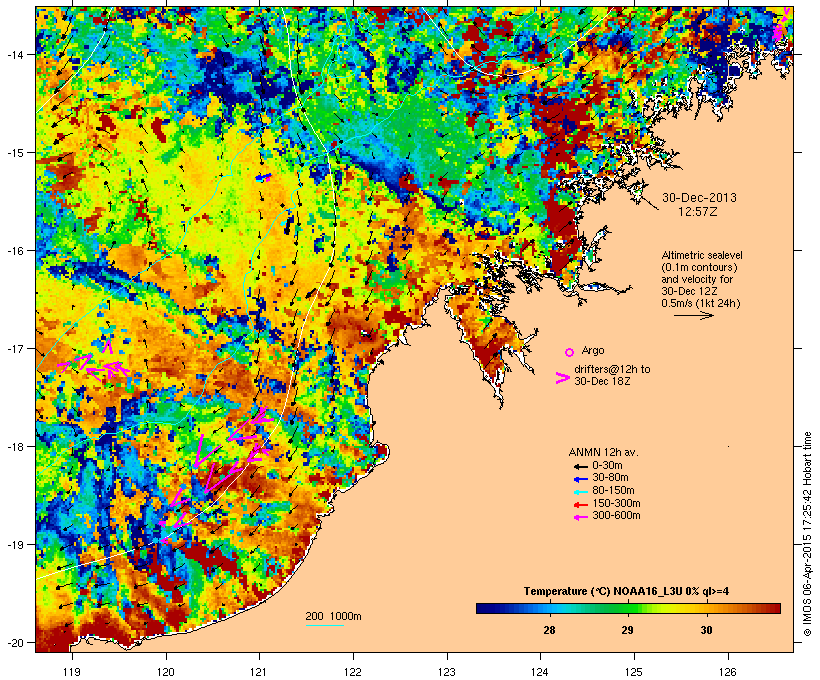Click the '80-150m' depth label
Viewport: 820px width, 680px height.
pyautogui.click(x=613, y=491)
